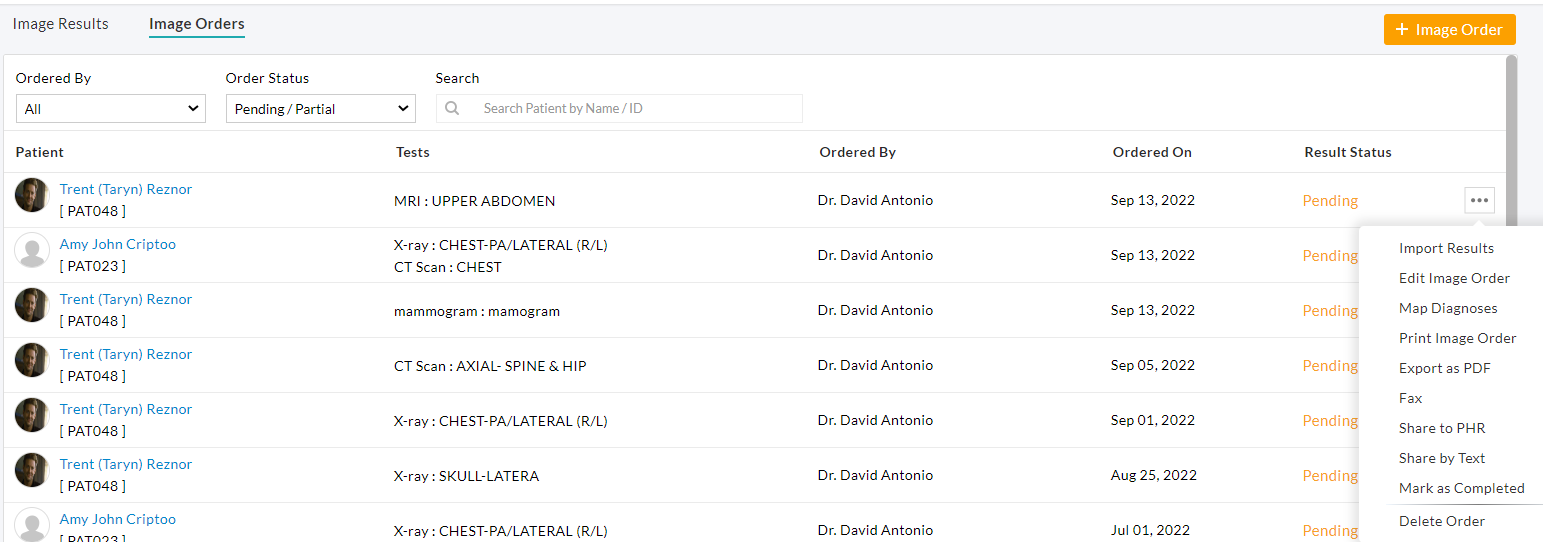Select Export as PDF option
This screenshot has height=542, width=1543.
(1444, 368)
